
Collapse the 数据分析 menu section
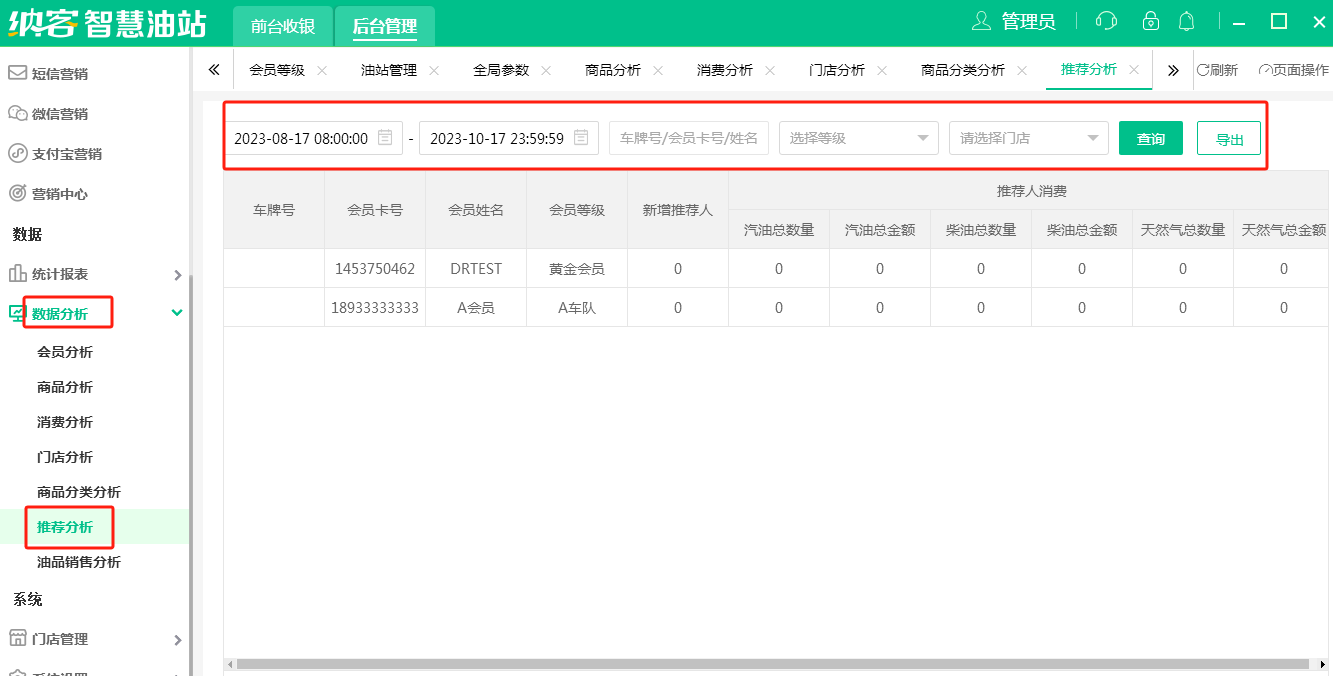click(177, 313)
